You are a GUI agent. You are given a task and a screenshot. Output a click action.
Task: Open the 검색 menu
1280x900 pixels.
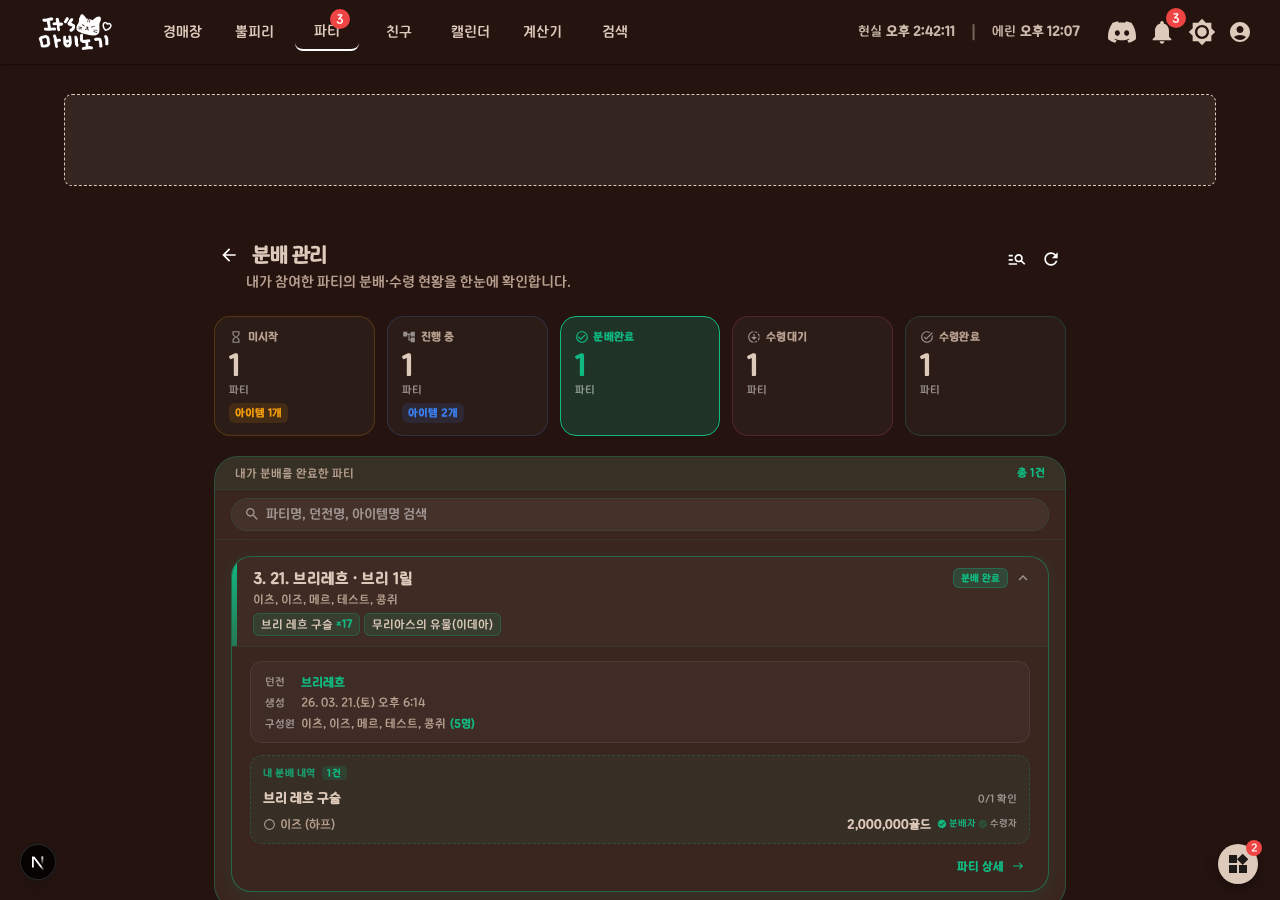tap(615, 31)
